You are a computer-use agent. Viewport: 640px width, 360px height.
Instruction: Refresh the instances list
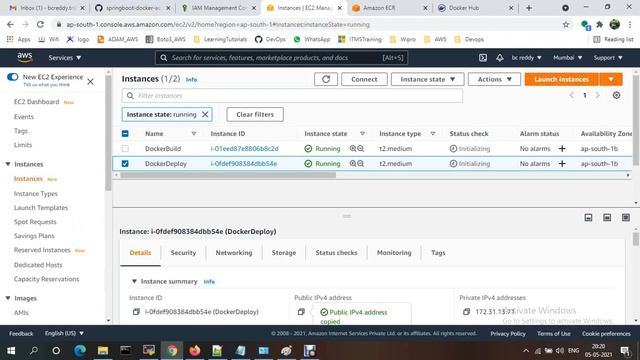point(326,79)
